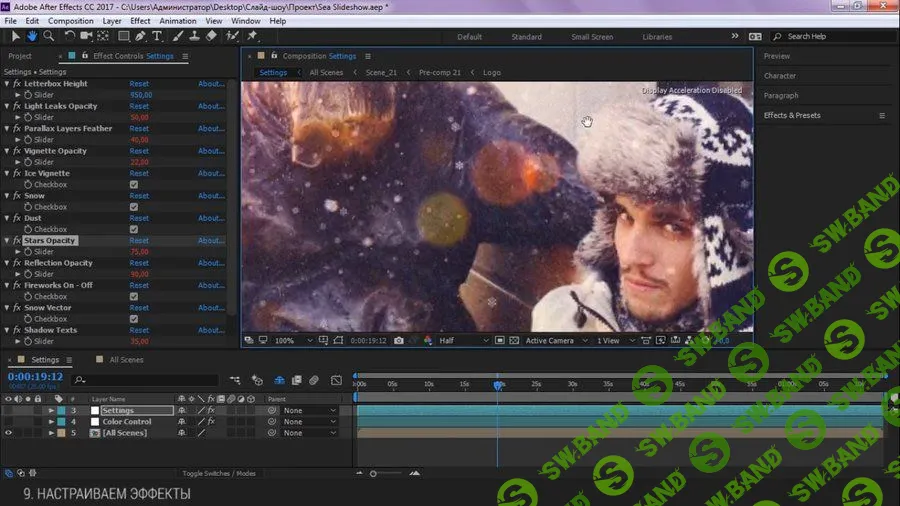Hide the All Scenes layer eye
Viewport: 900px width, 506px height.
tap(8, 433)
